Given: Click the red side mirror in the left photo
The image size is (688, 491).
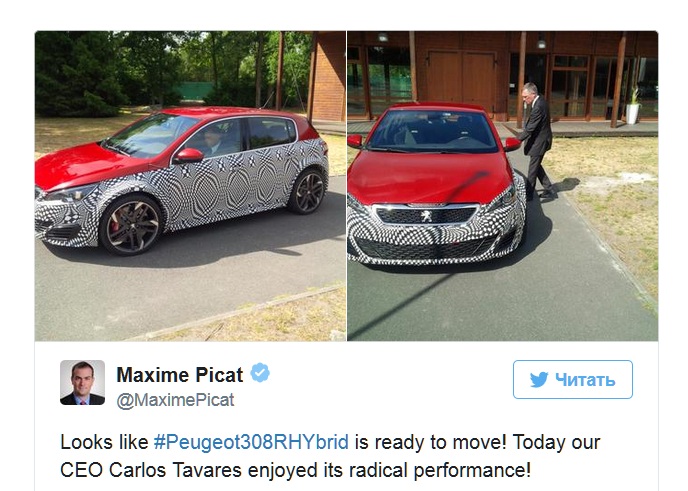Looking at the screenshot, I should (189, 155).
